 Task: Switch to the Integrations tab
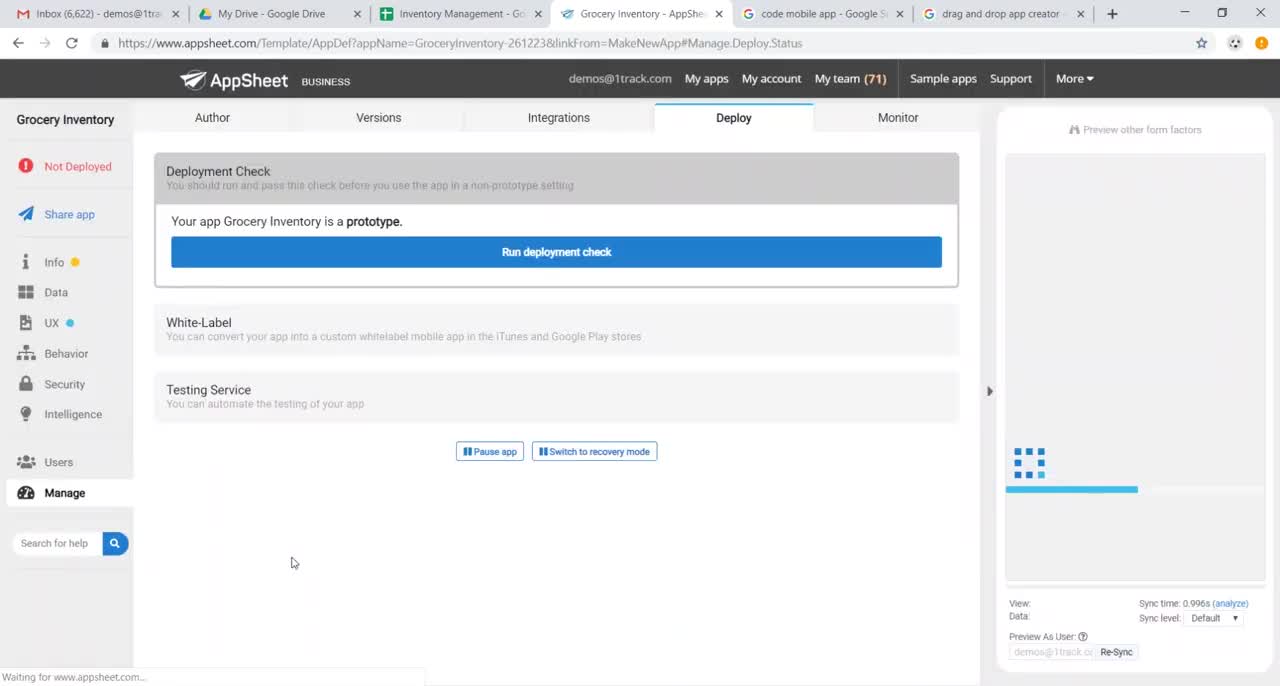click(x=558, y=118)
